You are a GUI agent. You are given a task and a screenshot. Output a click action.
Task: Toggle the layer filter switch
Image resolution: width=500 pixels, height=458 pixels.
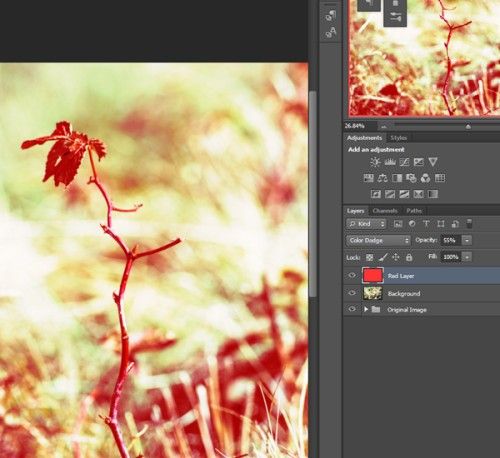[x=469, y=223]
